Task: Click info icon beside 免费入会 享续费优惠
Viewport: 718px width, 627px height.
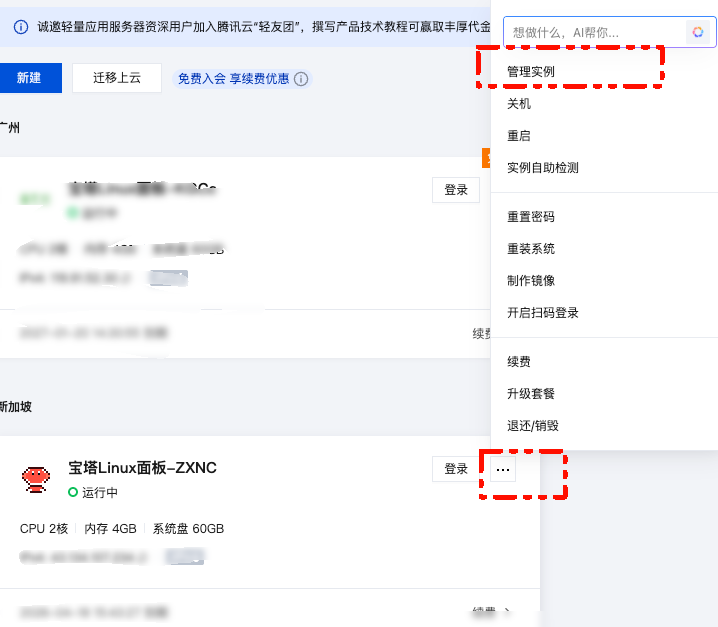Action: coord(301,79)
